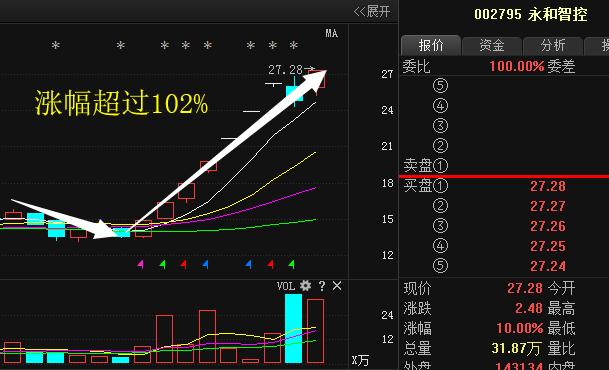Image resolution: width=609 pixels, height=370 pixels.
Task: Click the first green signal marker
Action: click(163, 264)
